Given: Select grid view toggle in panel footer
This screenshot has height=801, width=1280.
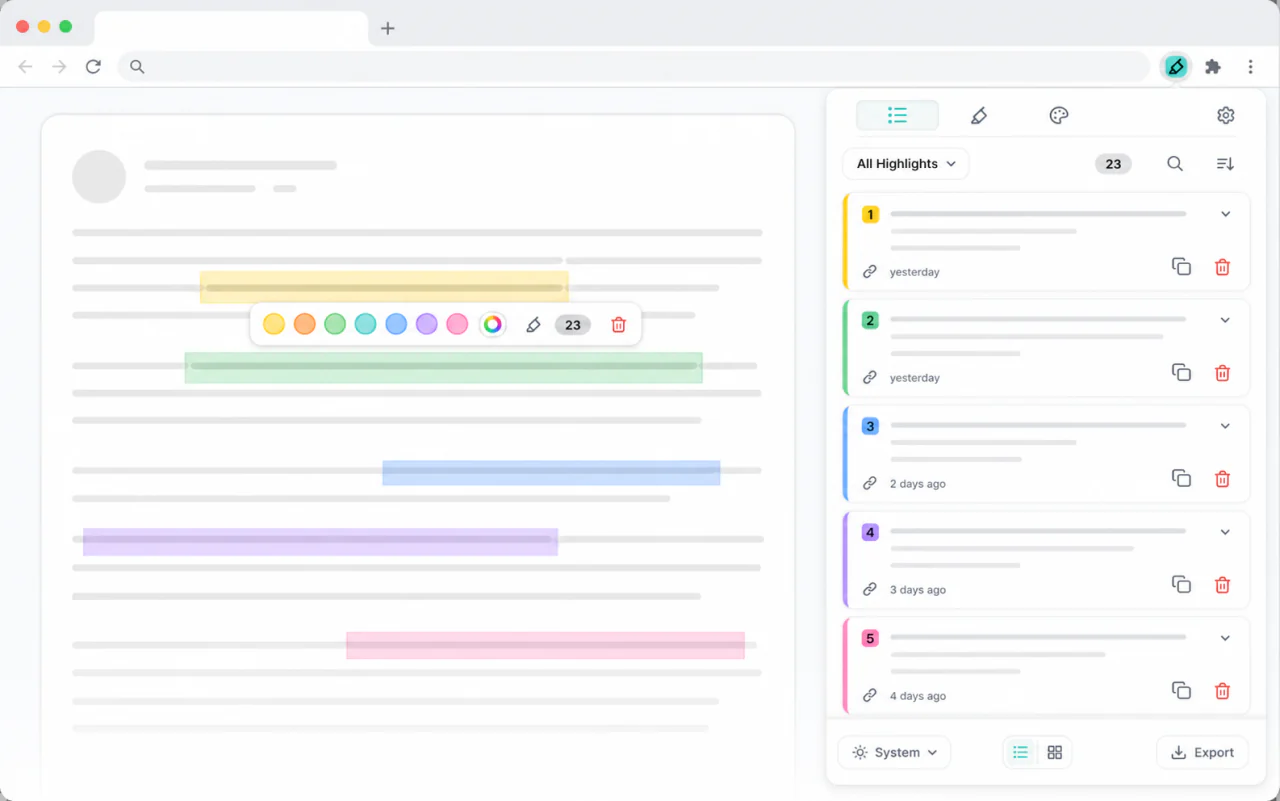Looking at the screenshot, I should [x=1054, y=753].
